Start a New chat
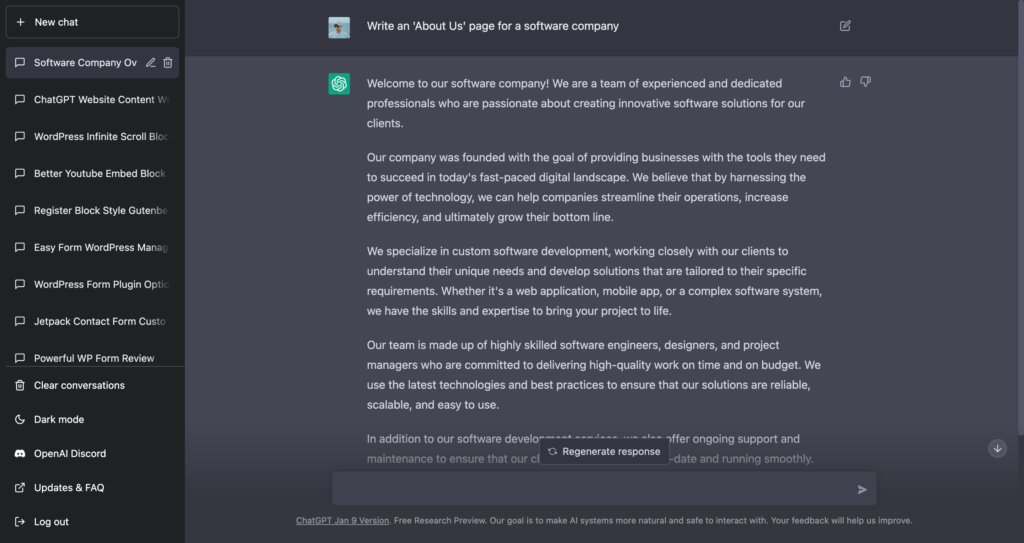The image size is (1024, 543). 92,22
